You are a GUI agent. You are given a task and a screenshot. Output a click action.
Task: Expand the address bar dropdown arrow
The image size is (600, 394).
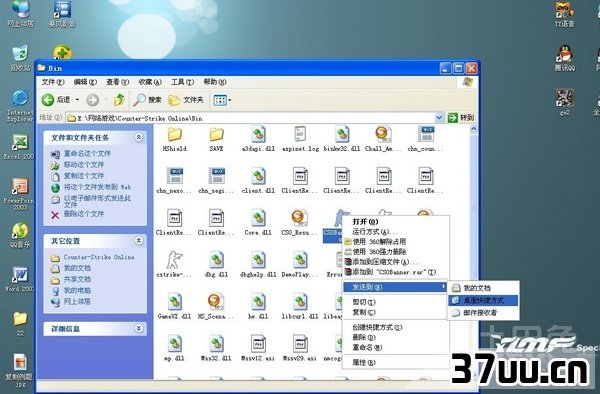(x=439, y=118)
